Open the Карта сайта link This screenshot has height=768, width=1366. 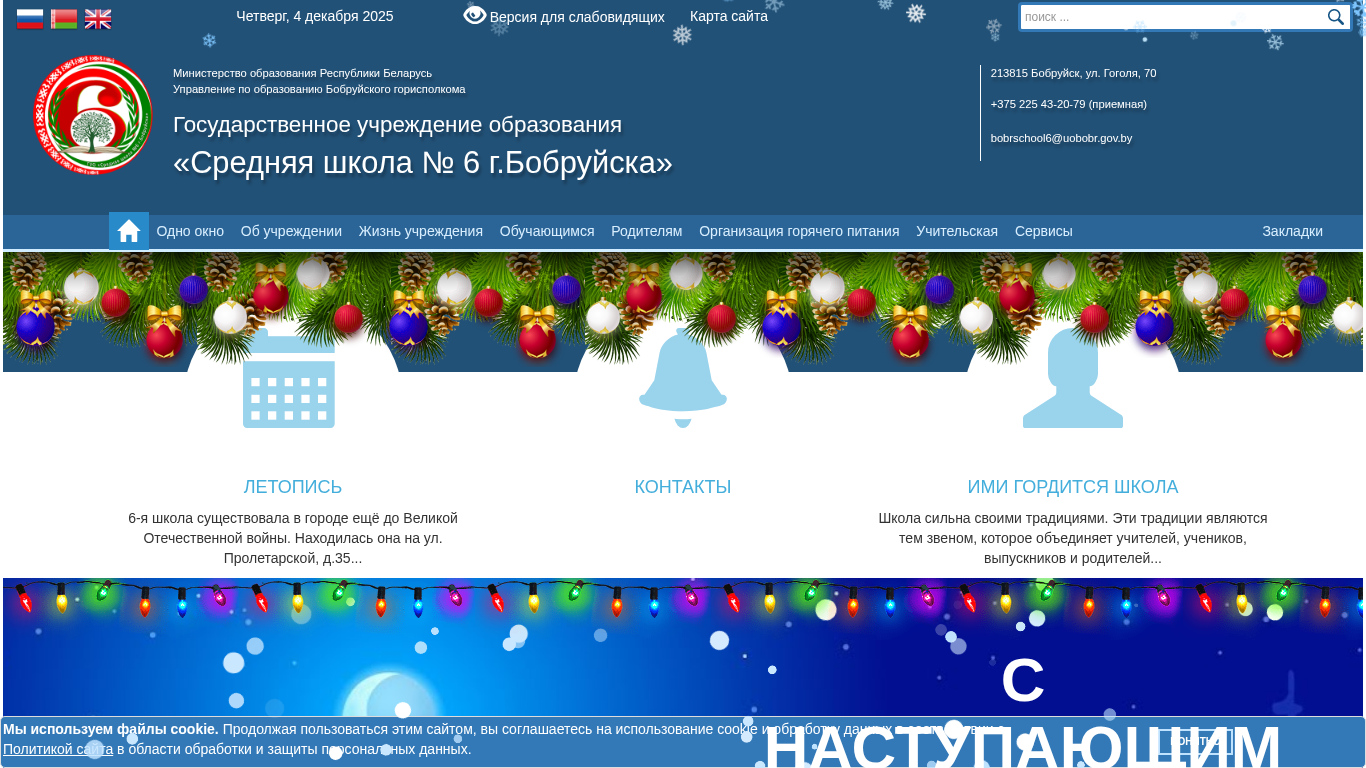pyautogui.click(x=729, y=16)
